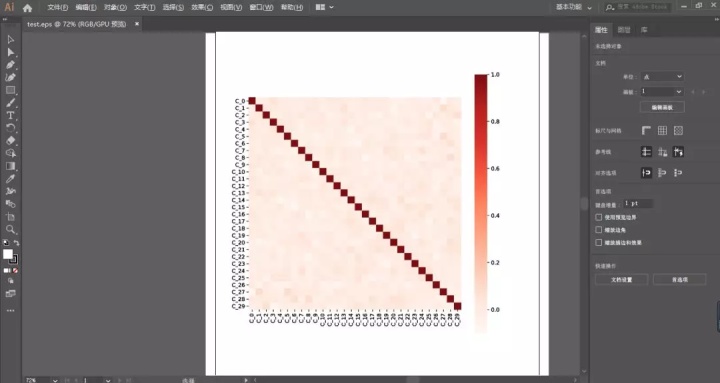Image resolution: width=720 pixels, height=383 pixels.
Task: Select the Pen tool
Action: [11, 65]
